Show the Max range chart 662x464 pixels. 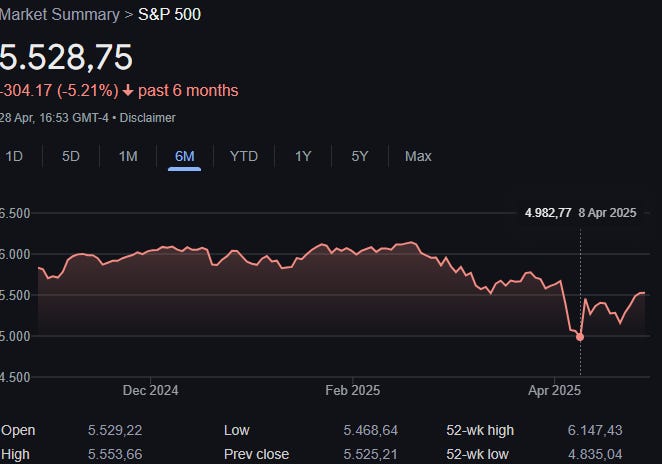click(x=418, y=156)
